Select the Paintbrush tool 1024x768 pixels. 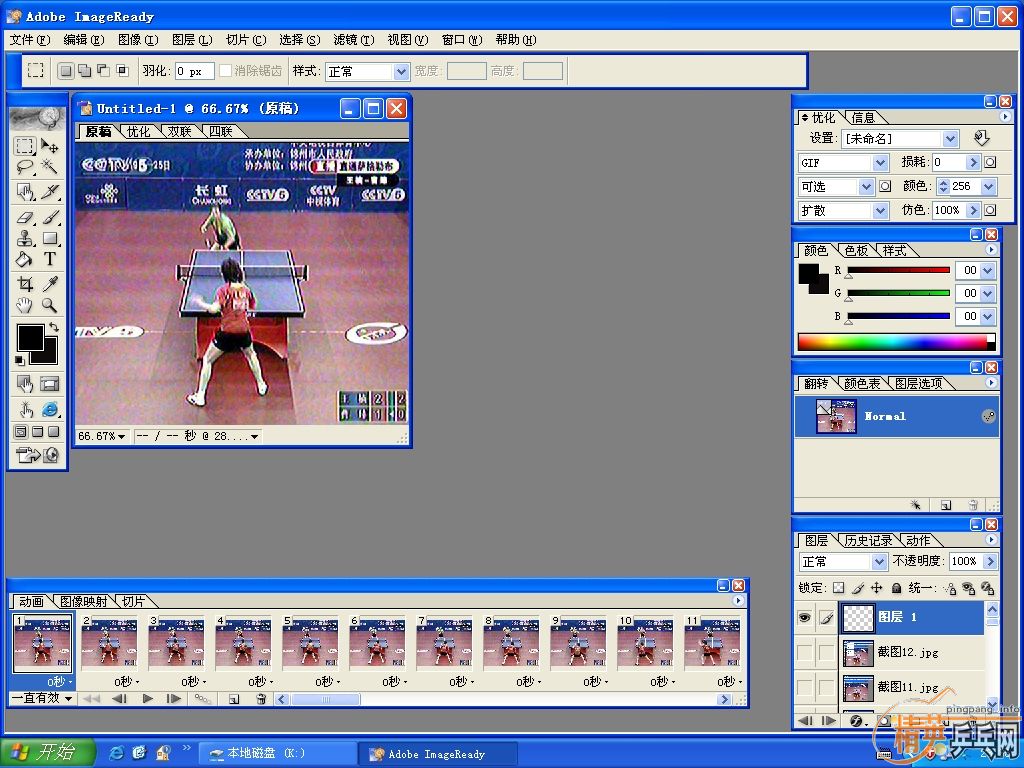[x=50, y=217]
